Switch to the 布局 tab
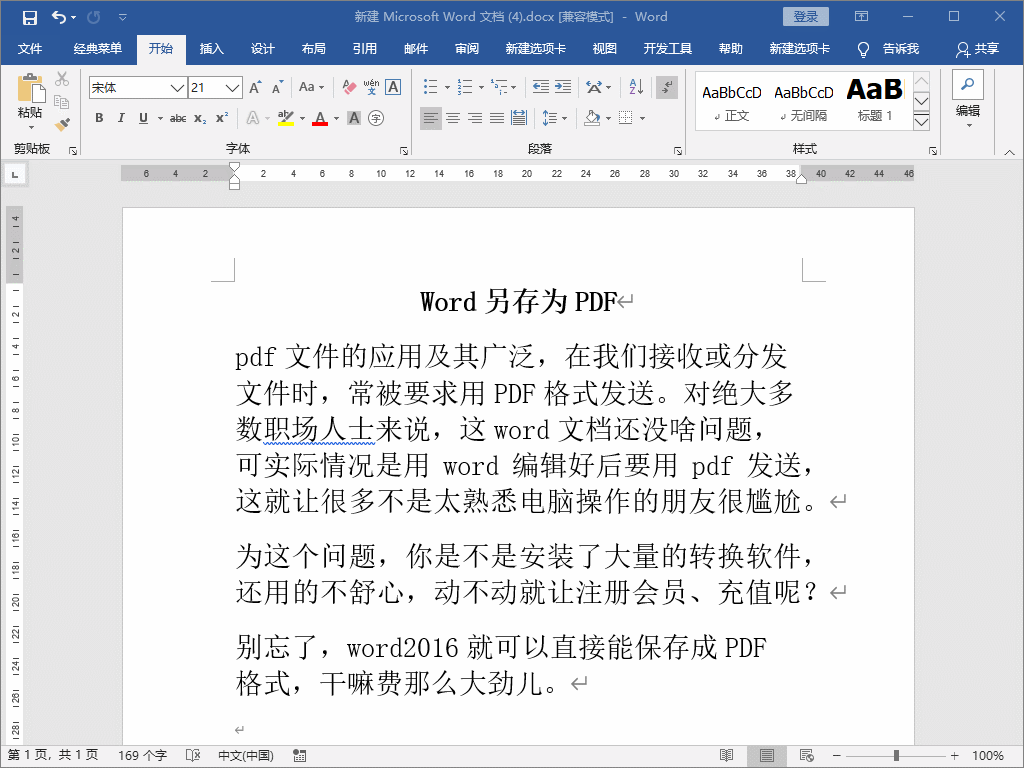This screenshot has width=1024, height=768. pos(313,49)
